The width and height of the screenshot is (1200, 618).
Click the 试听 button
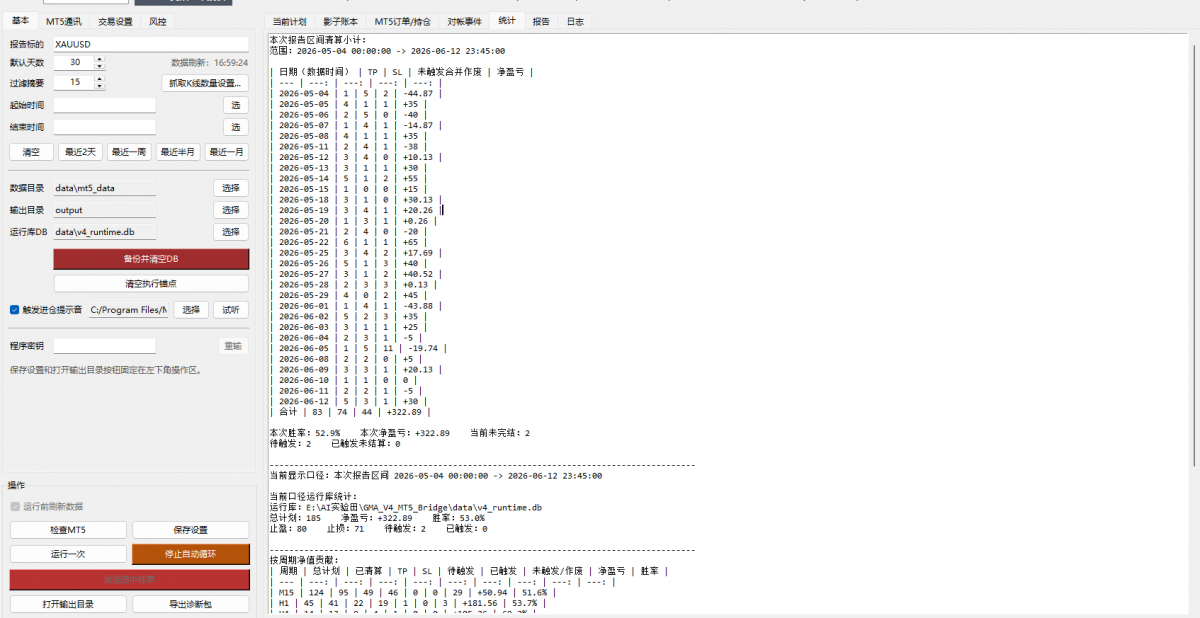(231, 310)
